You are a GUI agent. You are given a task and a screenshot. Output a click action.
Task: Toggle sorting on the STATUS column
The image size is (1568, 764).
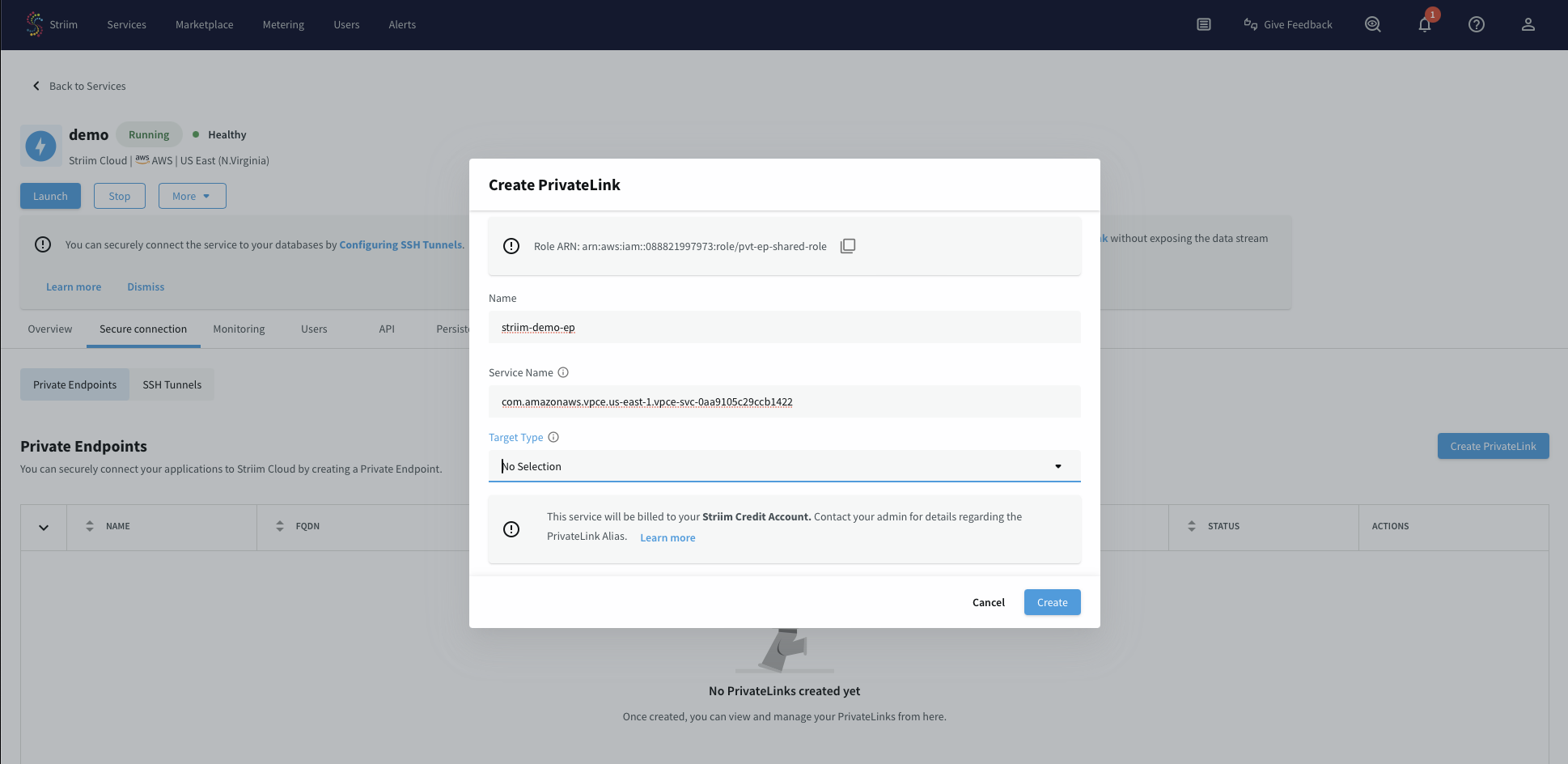[x=1192, y=526]
